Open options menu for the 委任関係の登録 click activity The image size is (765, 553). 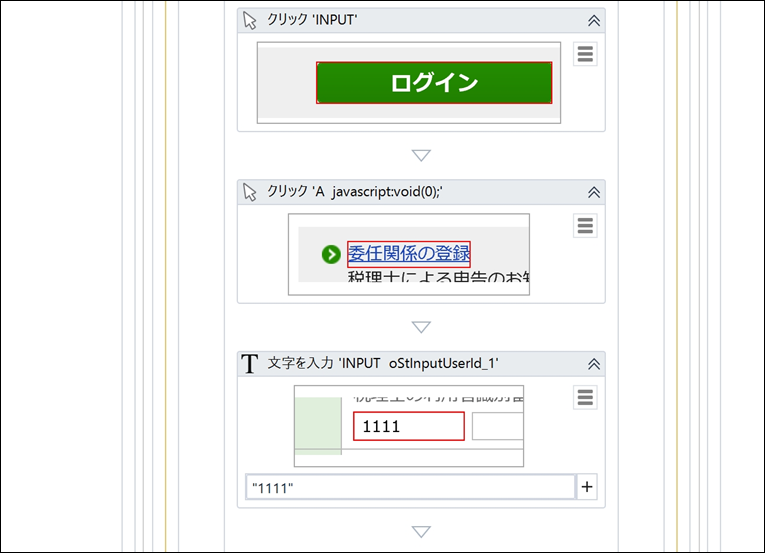[585, 225]
